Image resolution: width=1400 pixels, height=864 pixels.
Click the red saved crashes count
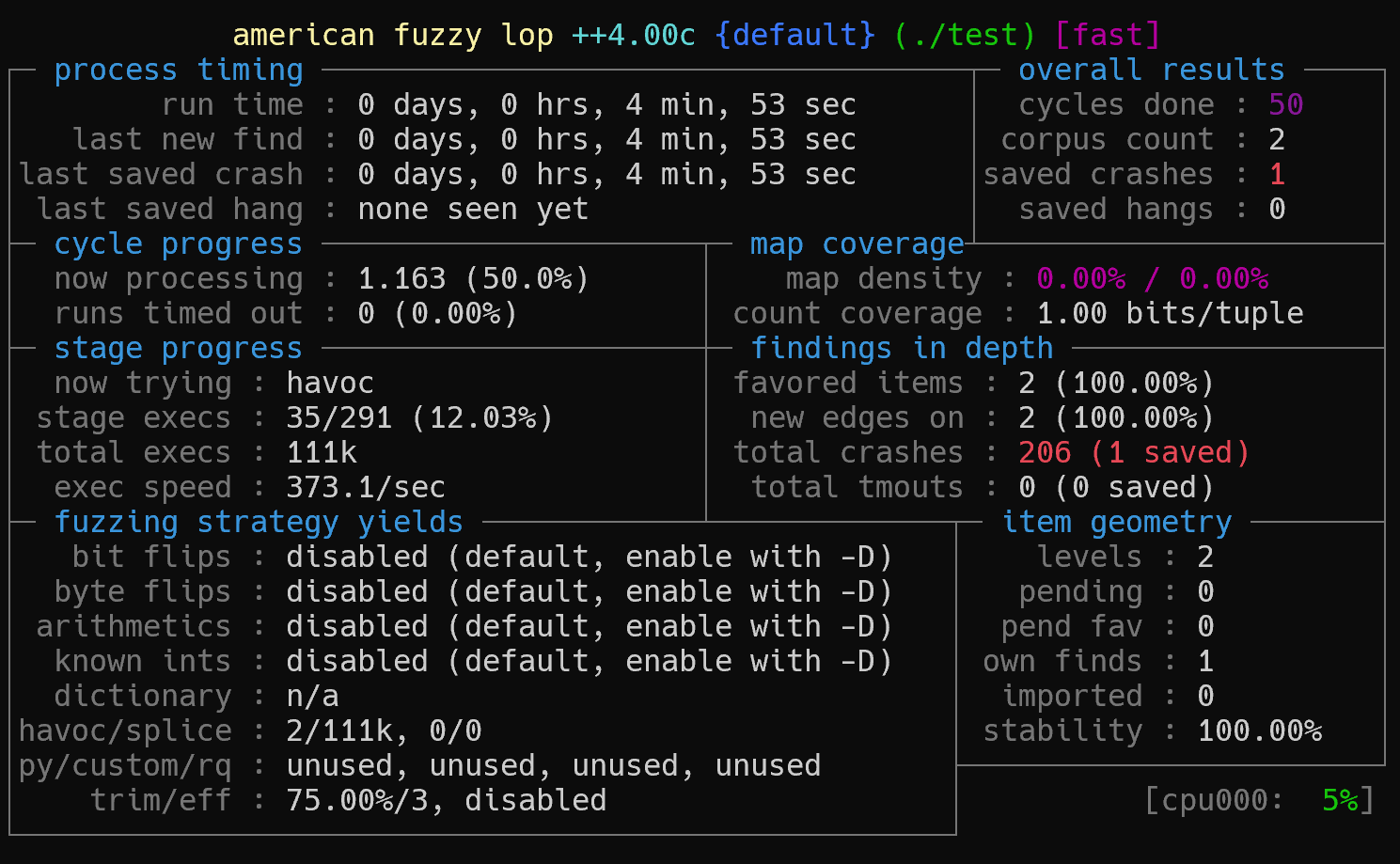point(1277,174)
